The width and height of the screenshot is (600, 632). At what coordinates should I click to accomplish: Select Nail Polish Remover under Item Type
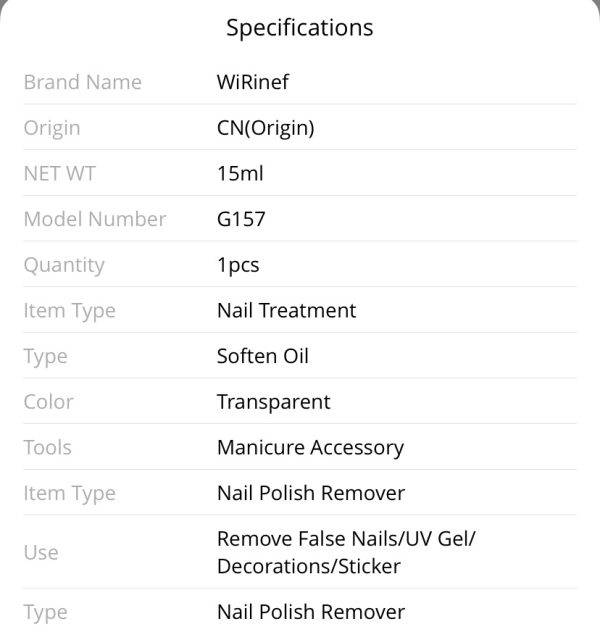tap(311, 493)
